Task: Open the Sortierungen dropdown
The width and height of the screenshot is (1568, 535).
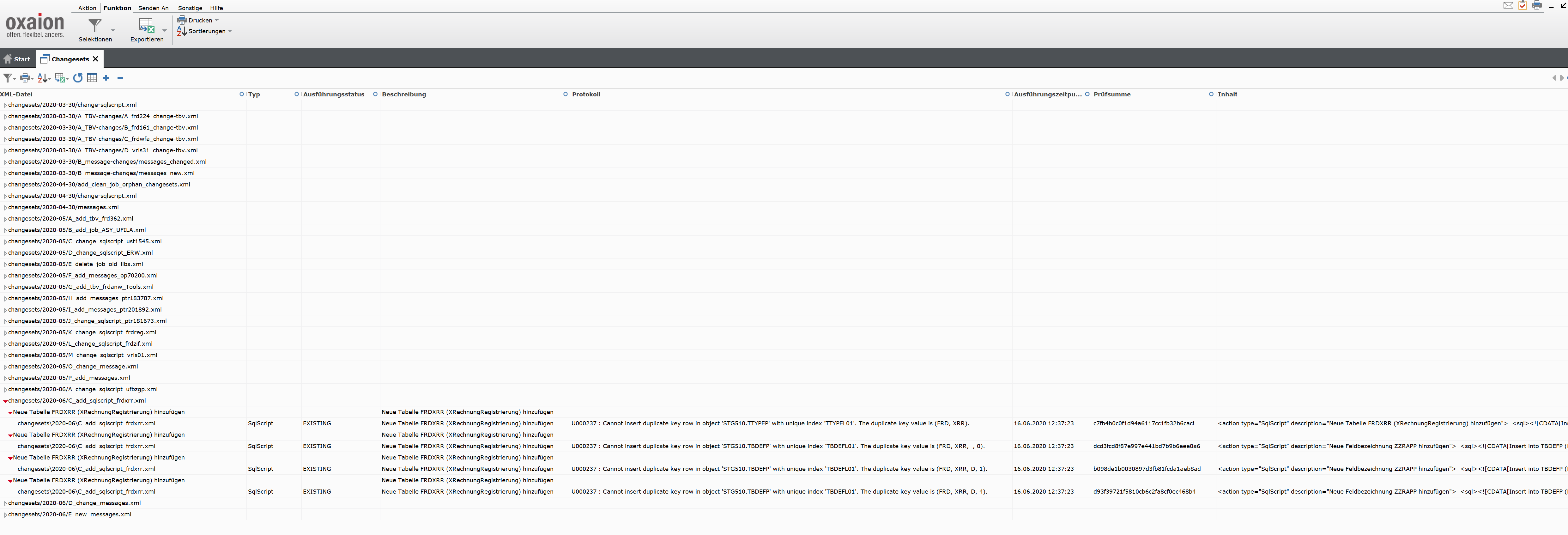Action: coord(229,31)
